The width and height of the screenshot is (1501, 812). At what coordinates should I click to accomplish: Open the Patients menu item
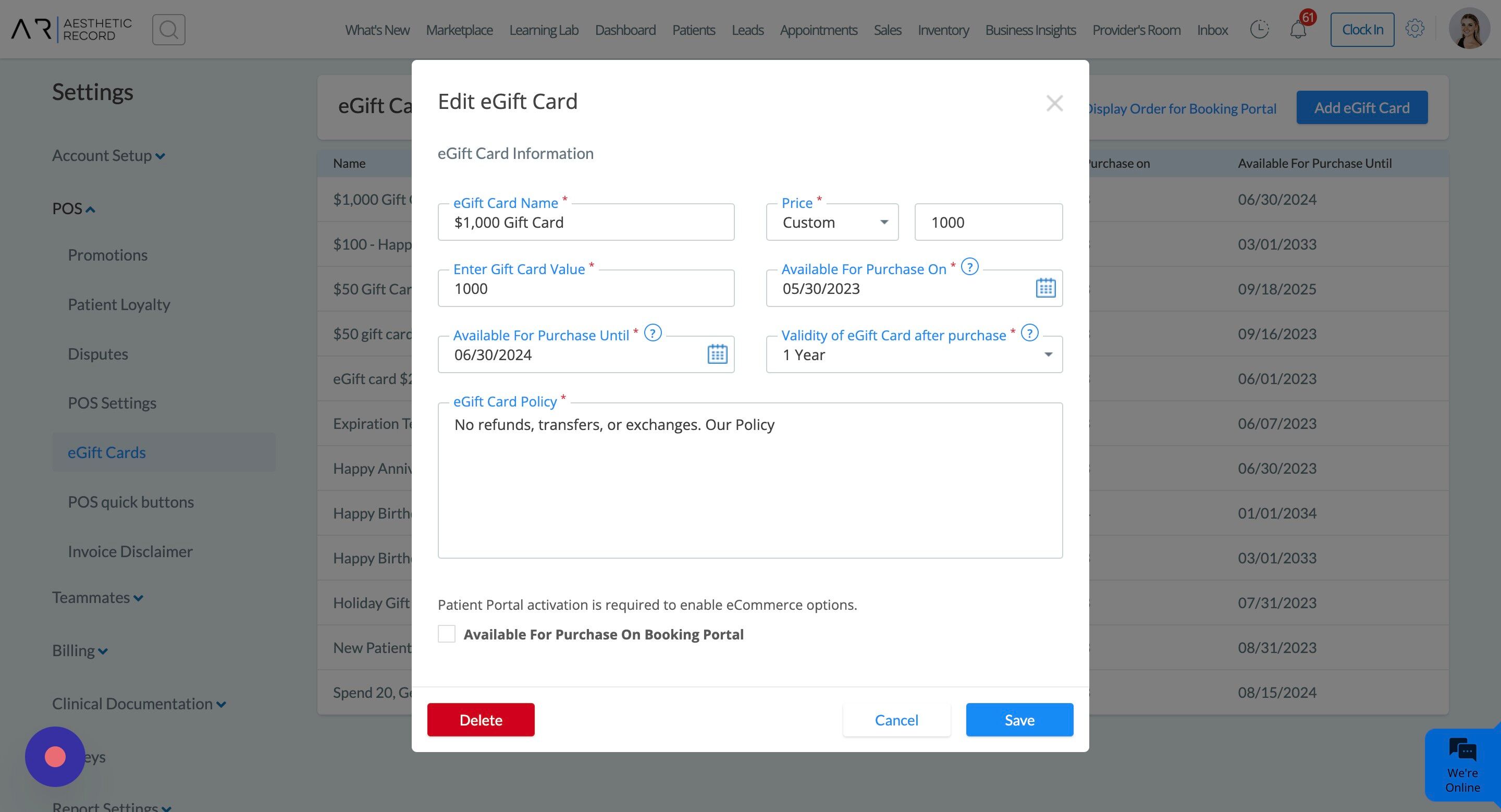[693, 30]
